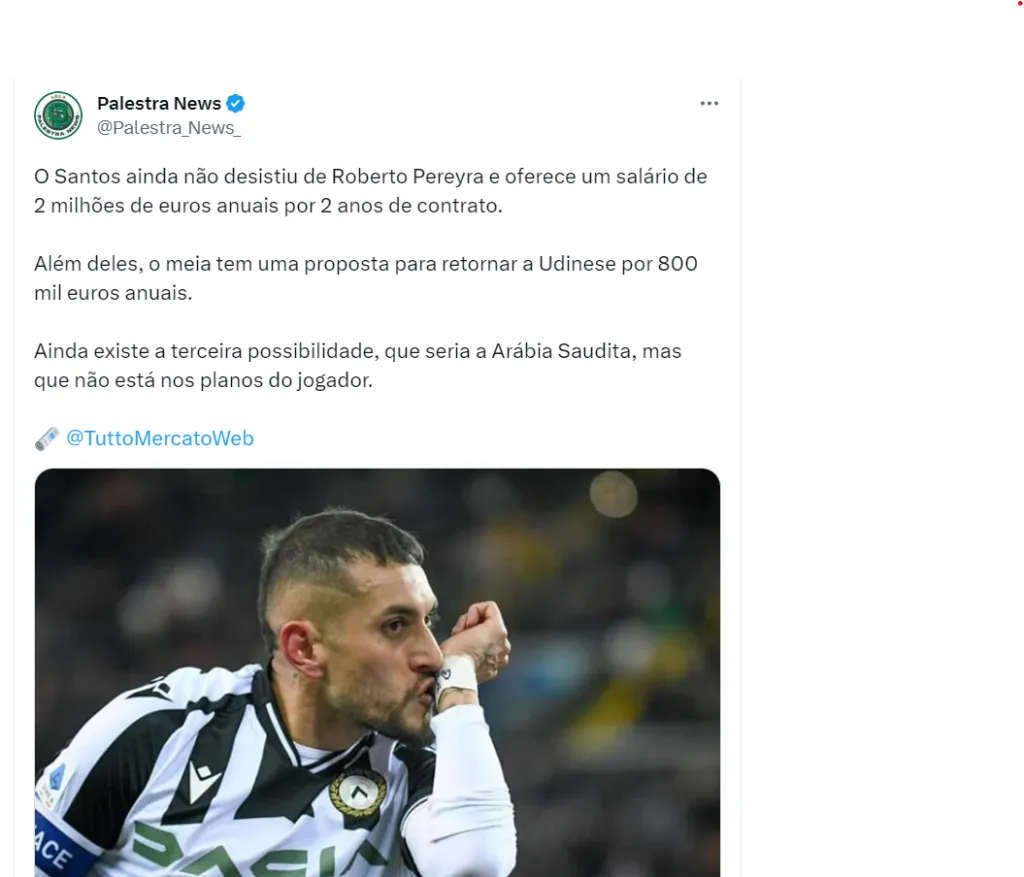Click the rolled newspaper emoji

tap(47, 439)
